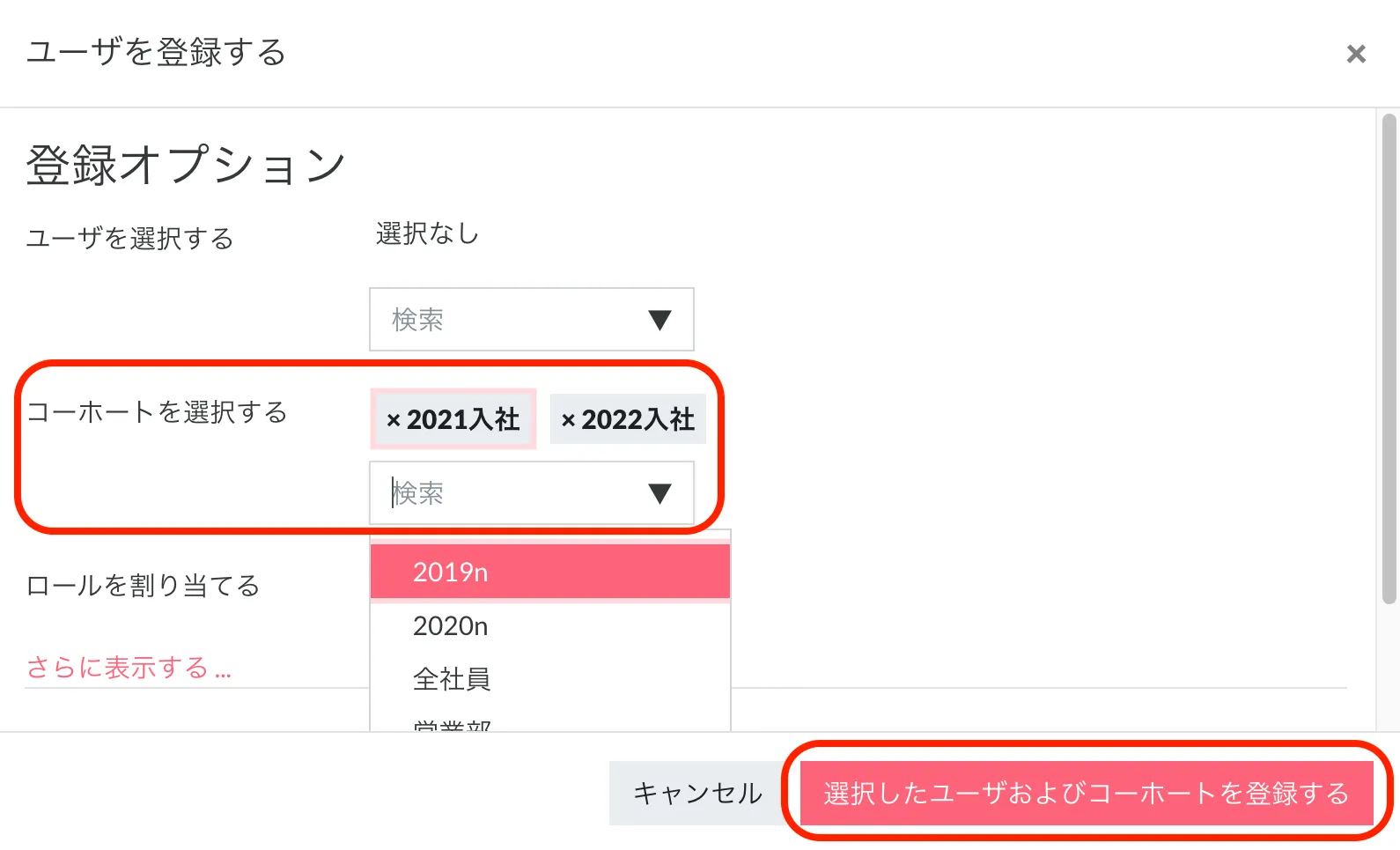This screenshot has height=850, width=1400.
Task: Close the ユーザを登録する dialog
Action: [1356, 55]
